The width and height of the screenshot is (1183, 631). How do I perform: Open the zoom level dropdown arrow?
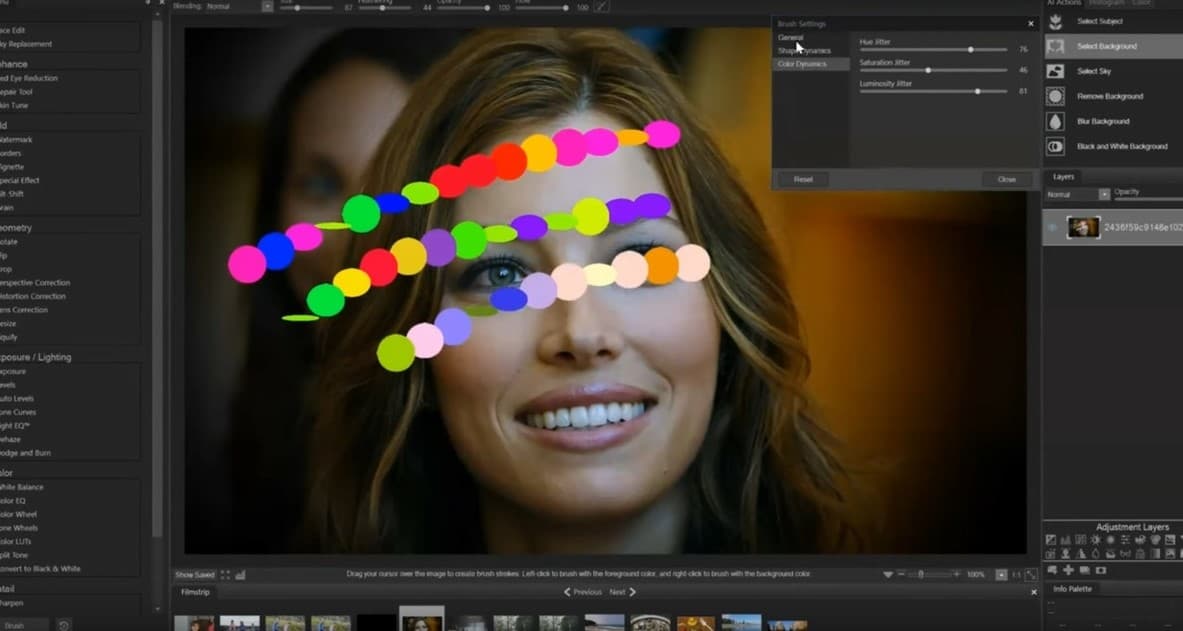1001,575
